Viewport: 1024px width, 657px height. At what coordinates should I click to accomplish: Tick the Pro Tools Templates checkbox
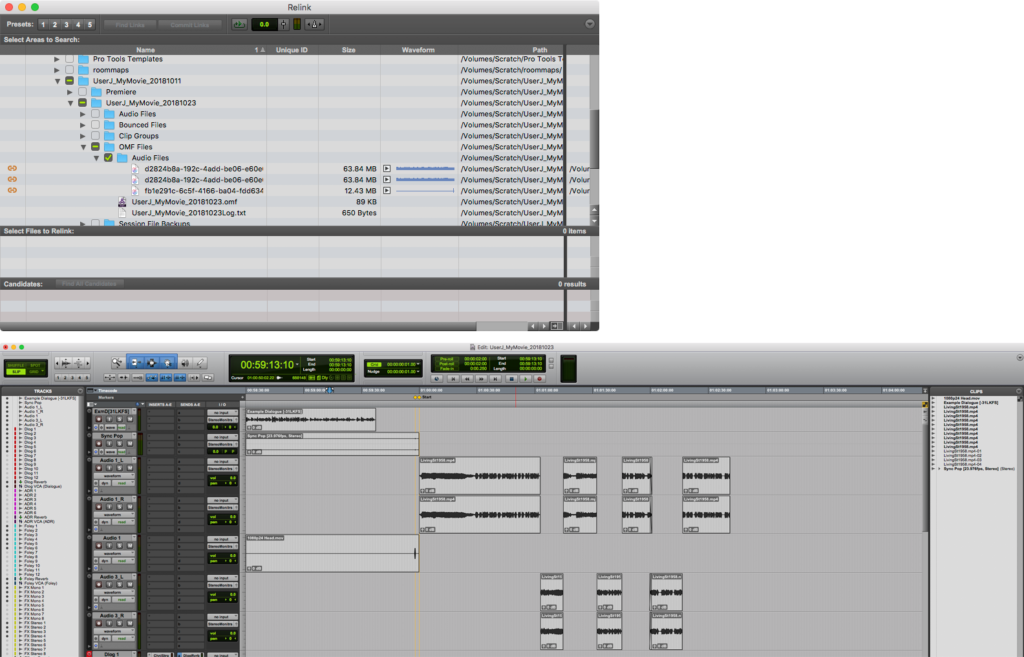click(69, 59)
